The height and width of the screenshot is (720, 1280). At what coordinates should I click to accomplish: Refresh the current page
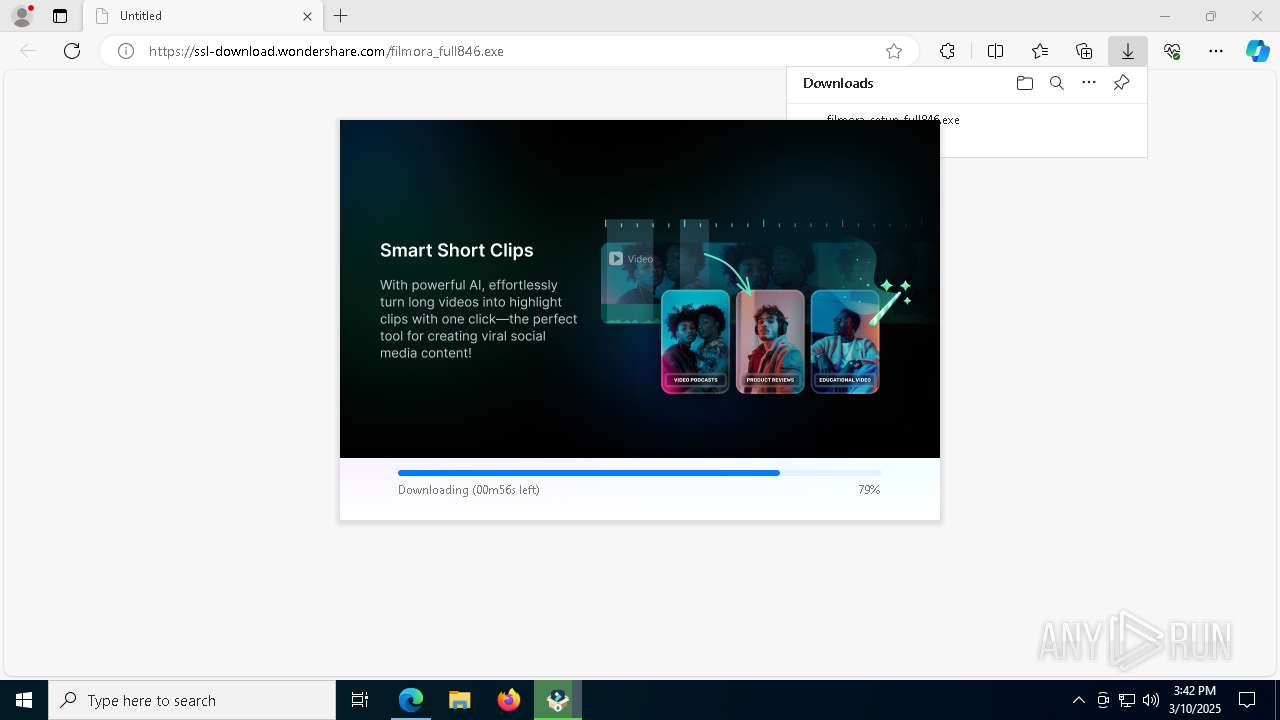72,51
